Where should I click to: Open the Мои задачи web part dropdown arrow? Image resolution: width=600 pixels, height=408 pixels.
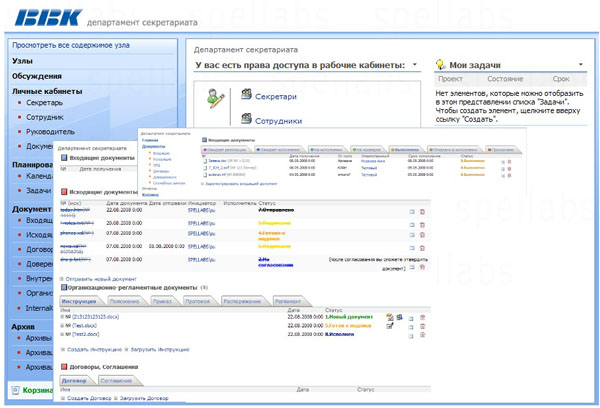tap(581, 64)
